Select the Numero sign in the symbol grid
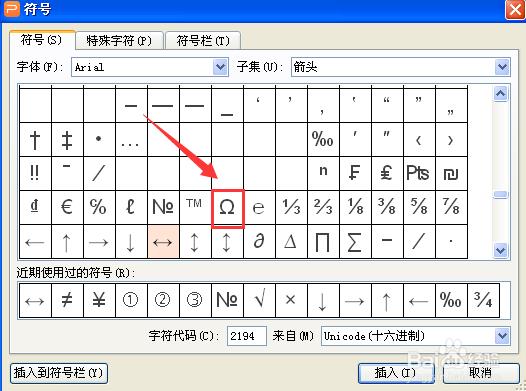526x391 pixels. click(163, 208)
